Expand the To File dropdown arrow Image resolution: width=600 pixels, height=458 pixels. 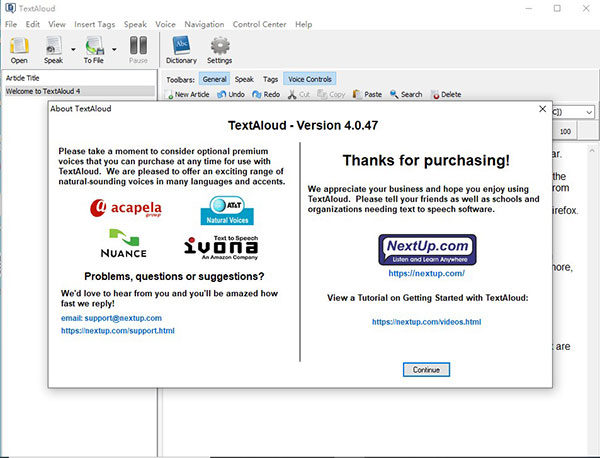click(x=114, y=49)
